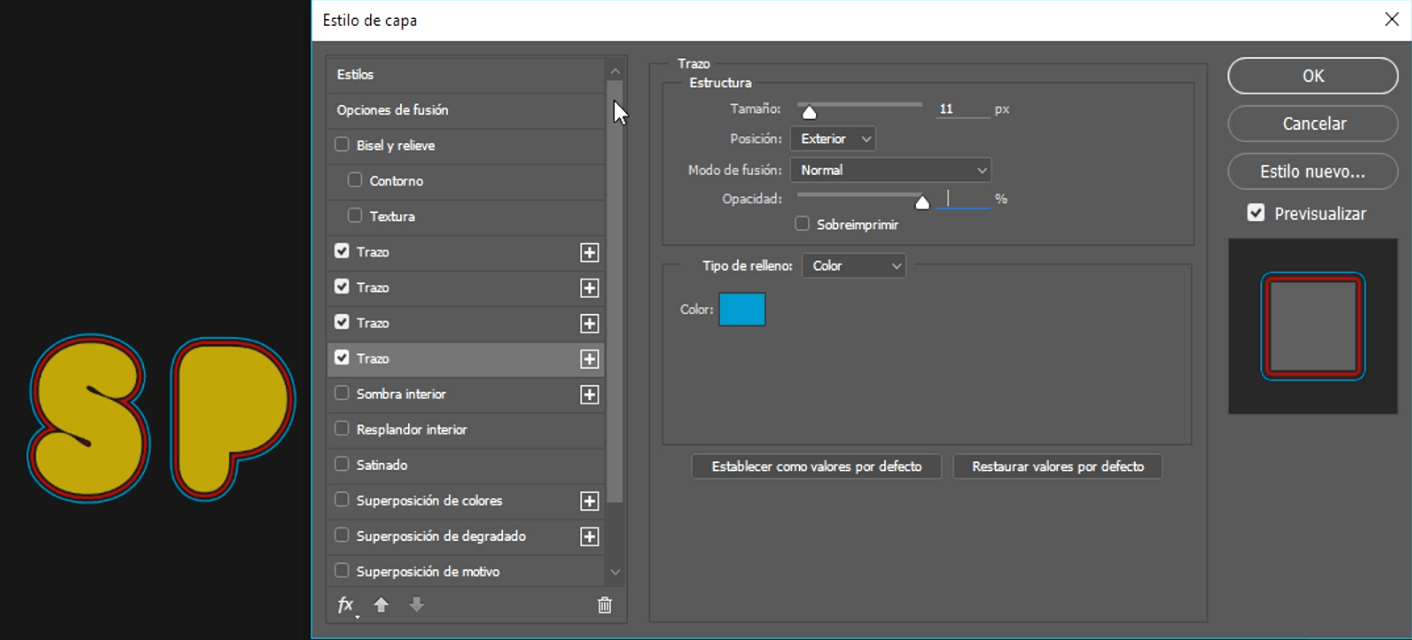Expand the Modo de fusión dropdown
Image resolution: width=1412 pixels, height=640 pixels.
(890, 170)
